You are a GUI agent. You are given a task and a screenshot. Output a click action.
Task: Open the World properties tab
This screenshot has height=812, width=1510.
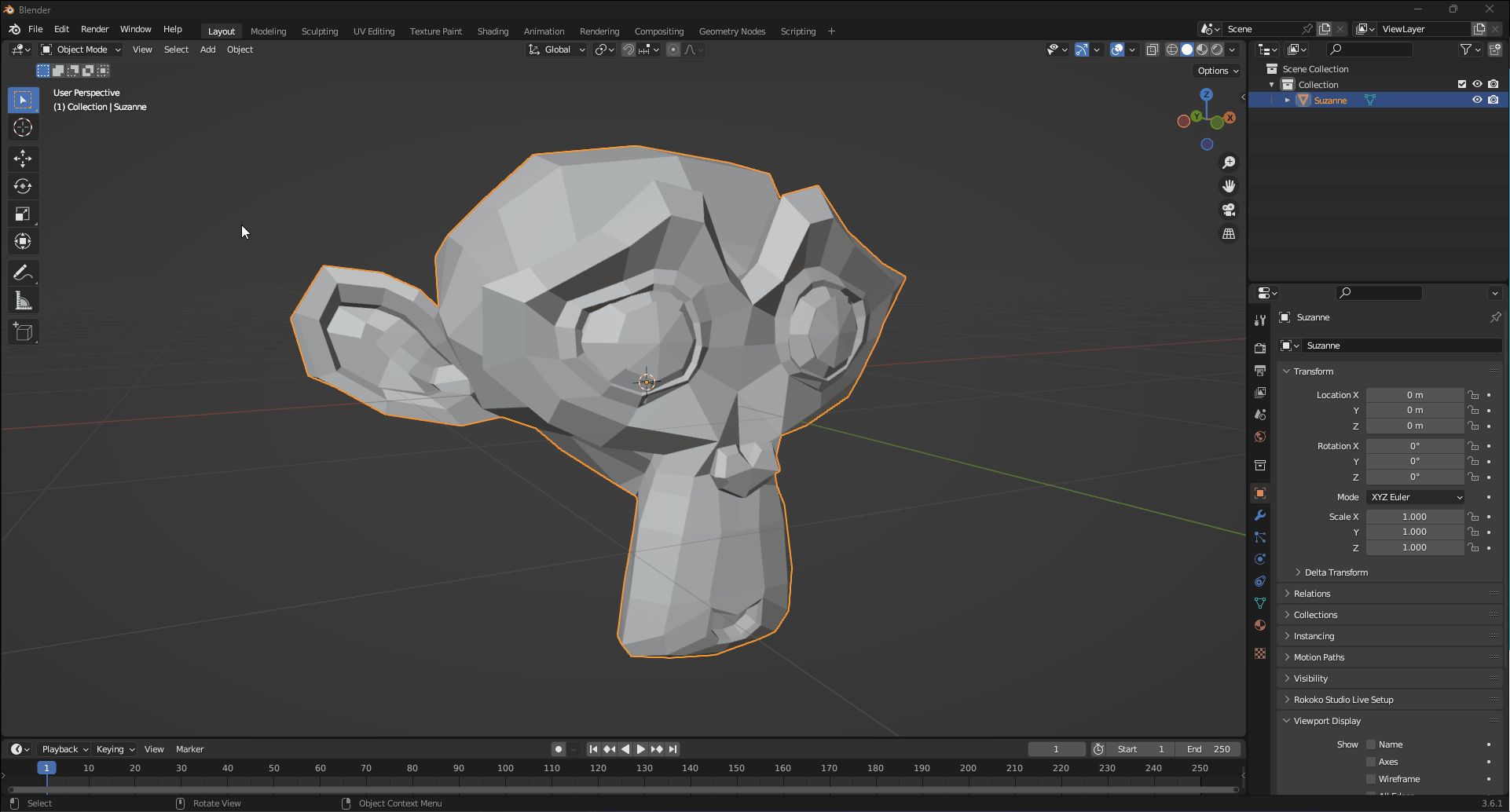[x=1260, y=436]
